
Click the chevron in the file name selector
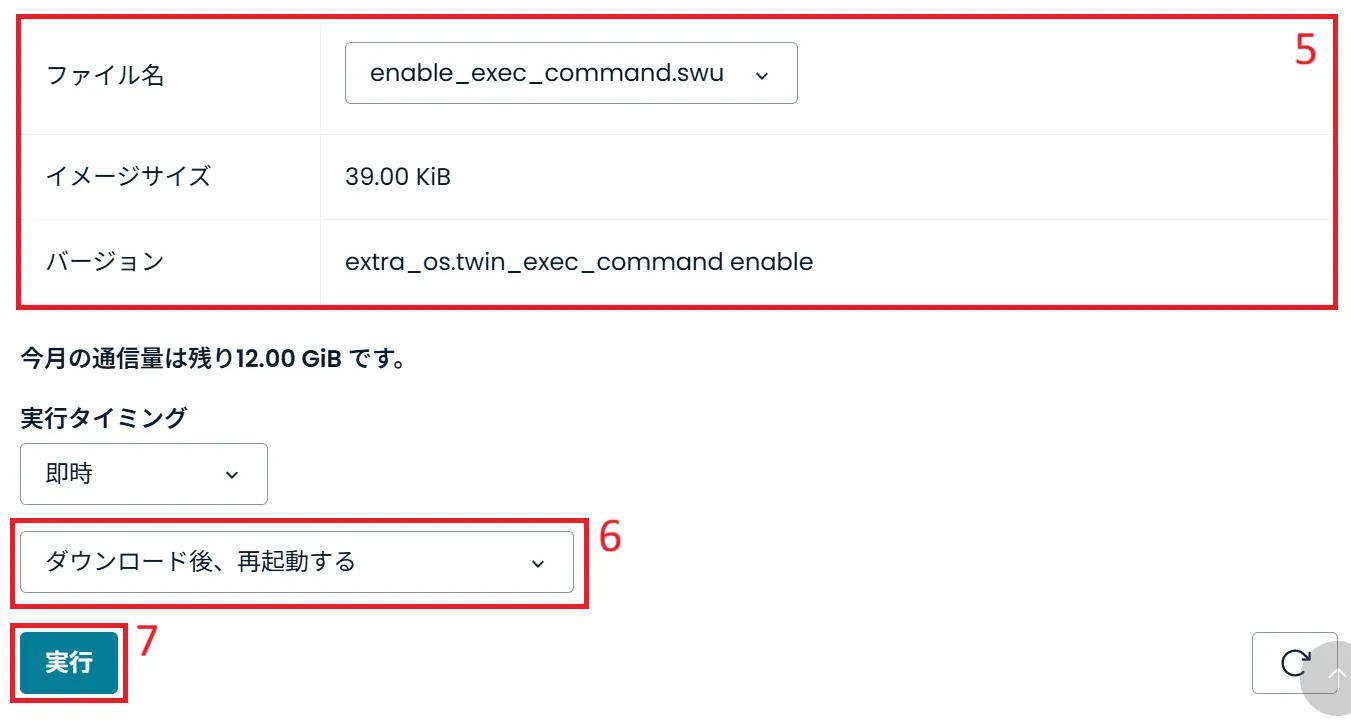pos(762,74)
